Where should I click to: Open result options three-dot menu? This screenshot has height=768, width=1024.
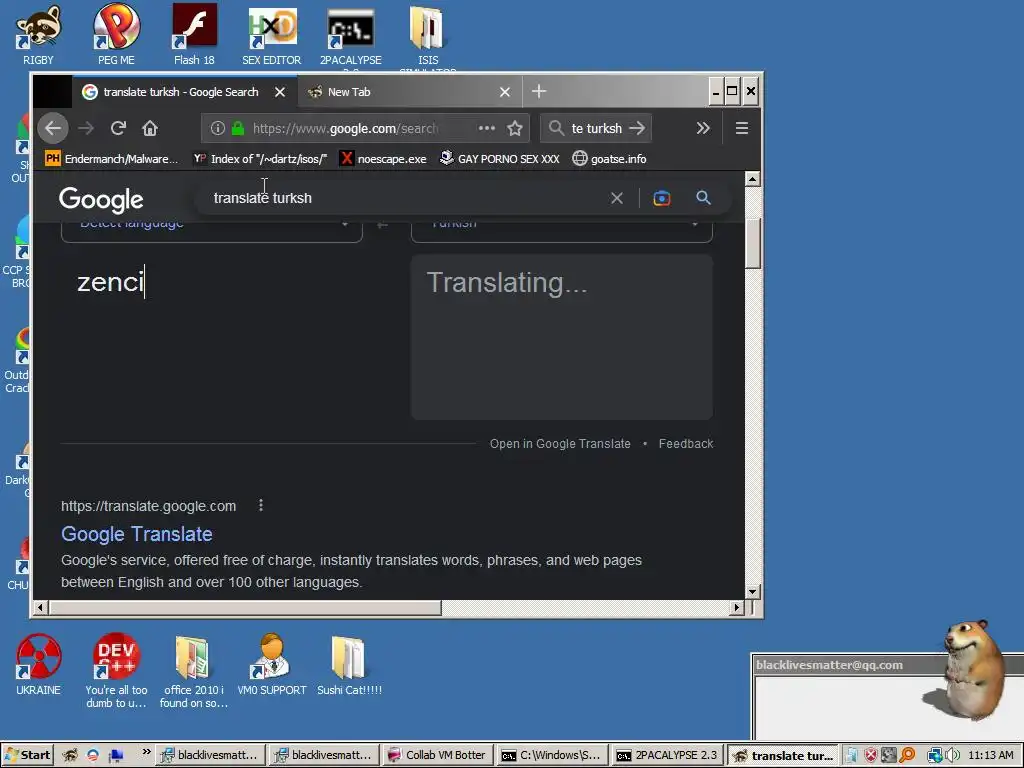point(261,505)
